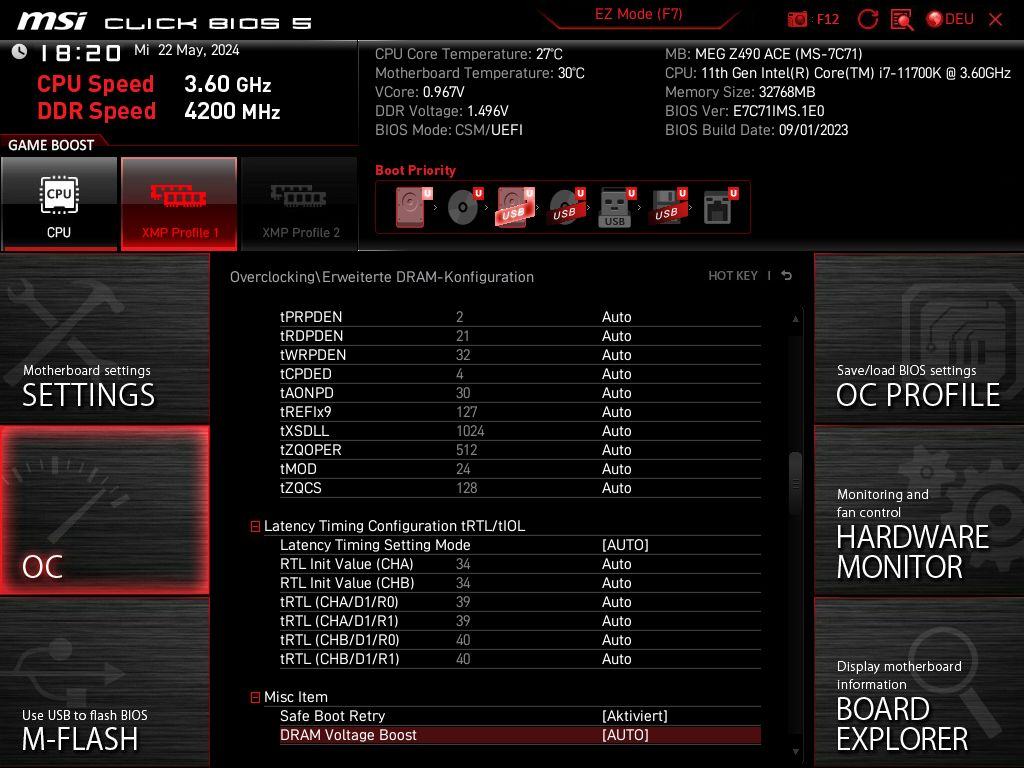The image size is (1024, 768).
Task: Open the Motherboard SETTINGS menu
Action: click(x=104, y=338)
